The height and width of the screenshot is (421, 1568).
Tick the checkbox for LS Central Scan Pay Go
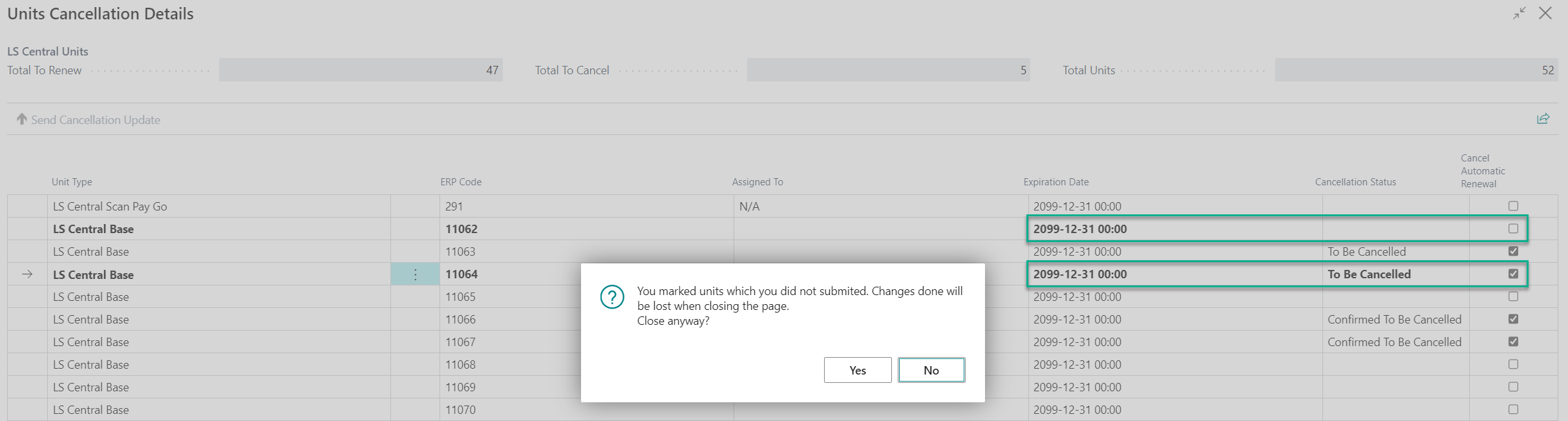tap(1513, 206)
